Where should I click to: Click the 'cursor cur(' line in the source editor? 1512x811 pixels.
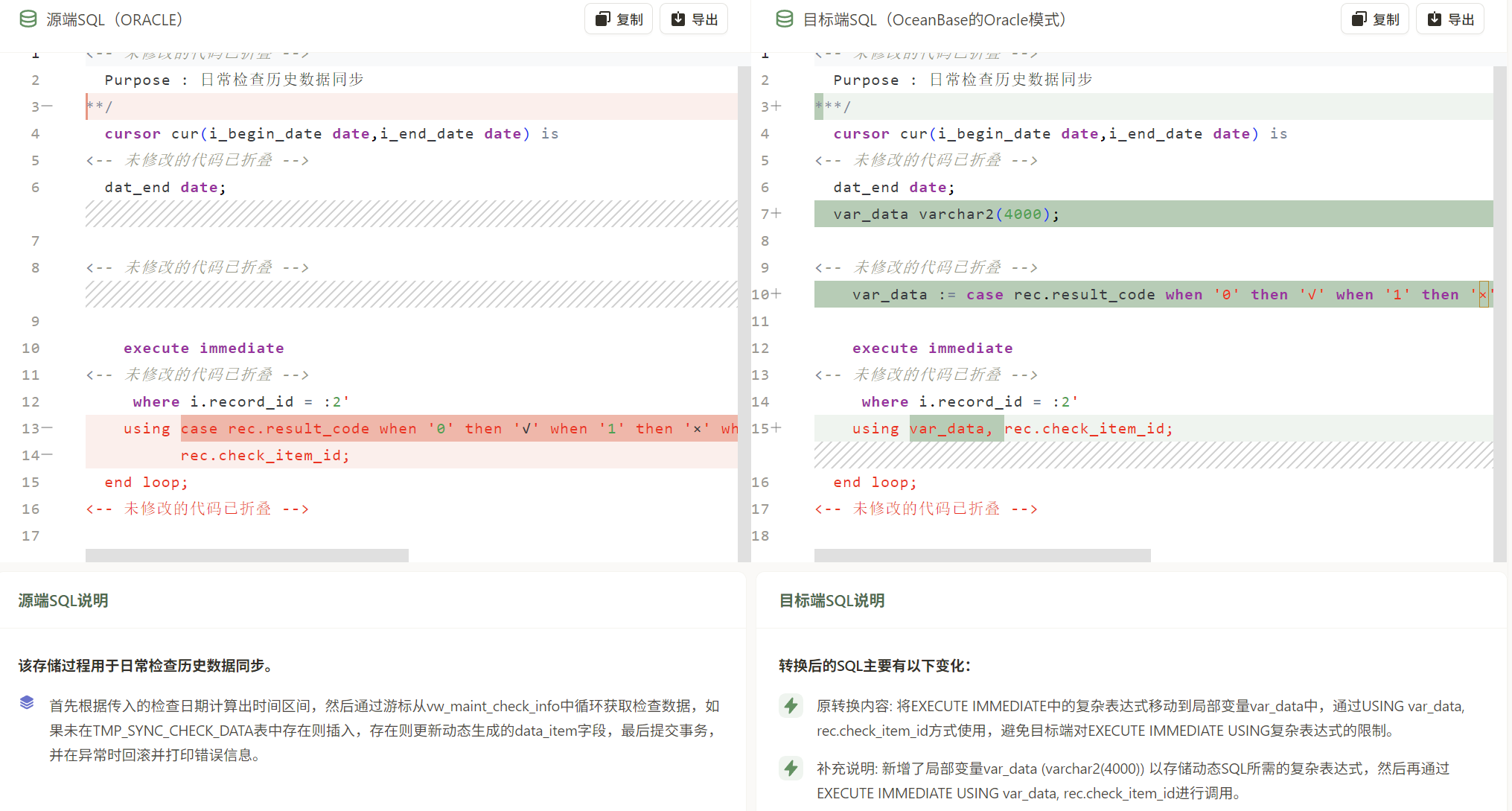click(x=331, y=133)
